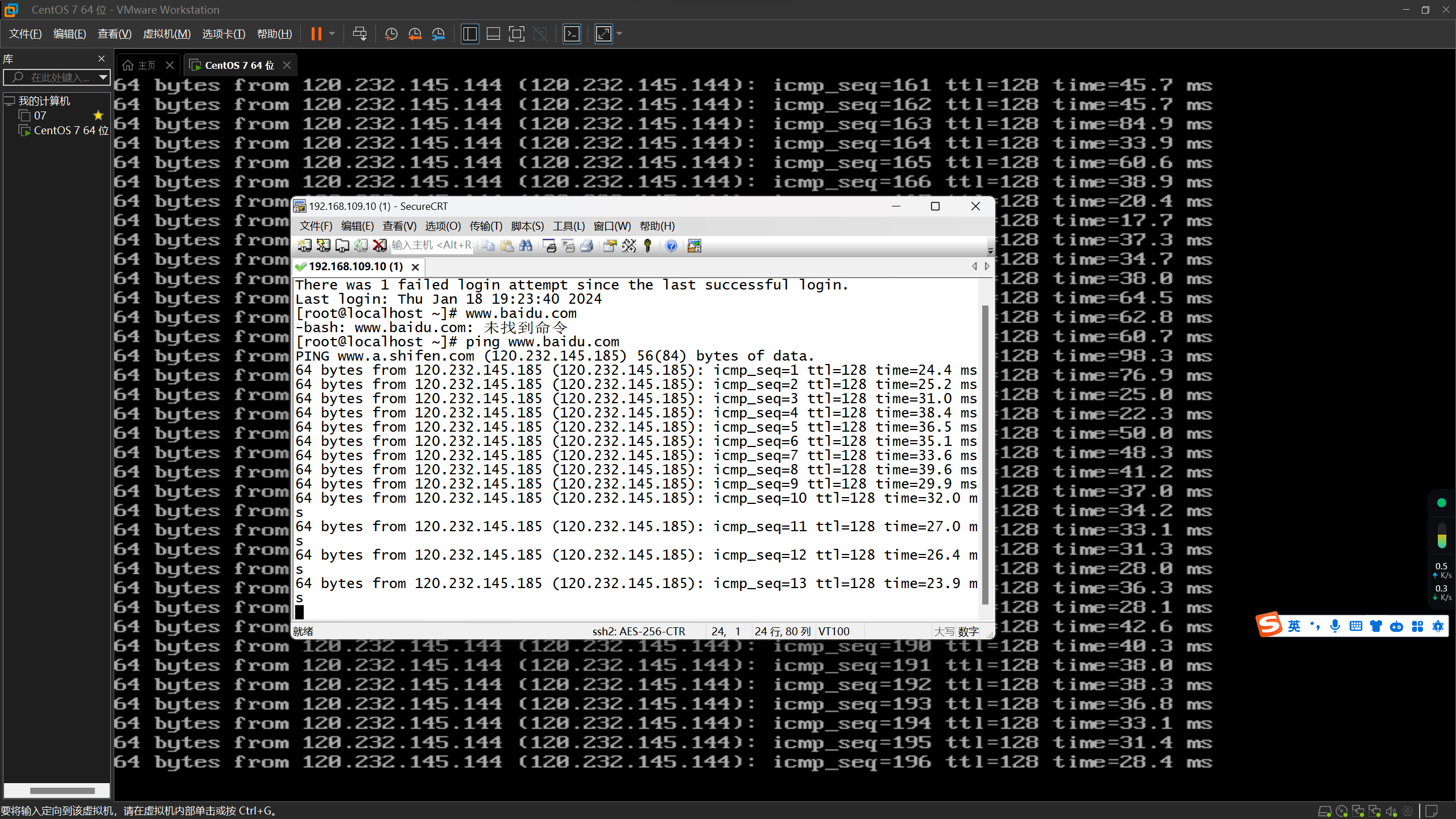Launch SecureFX icon in SecureCRT toolbar

pyautogui.click(x=694, y=246)
